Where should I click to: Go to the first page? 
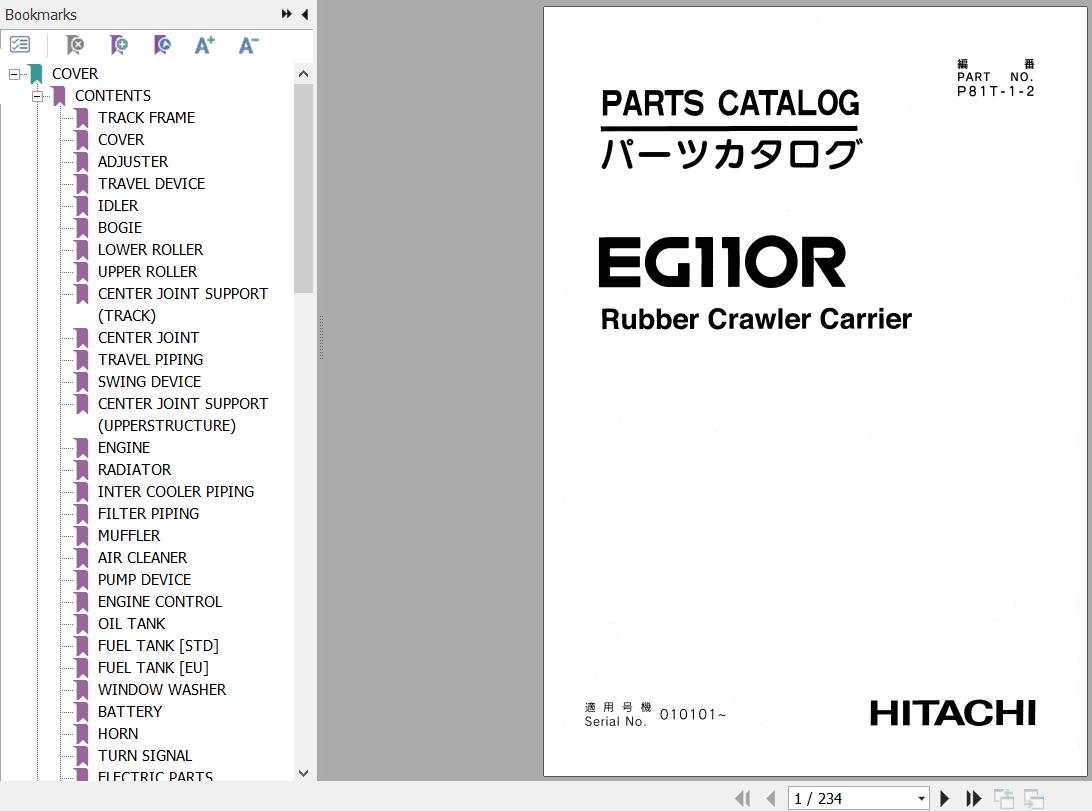(742, 798)
